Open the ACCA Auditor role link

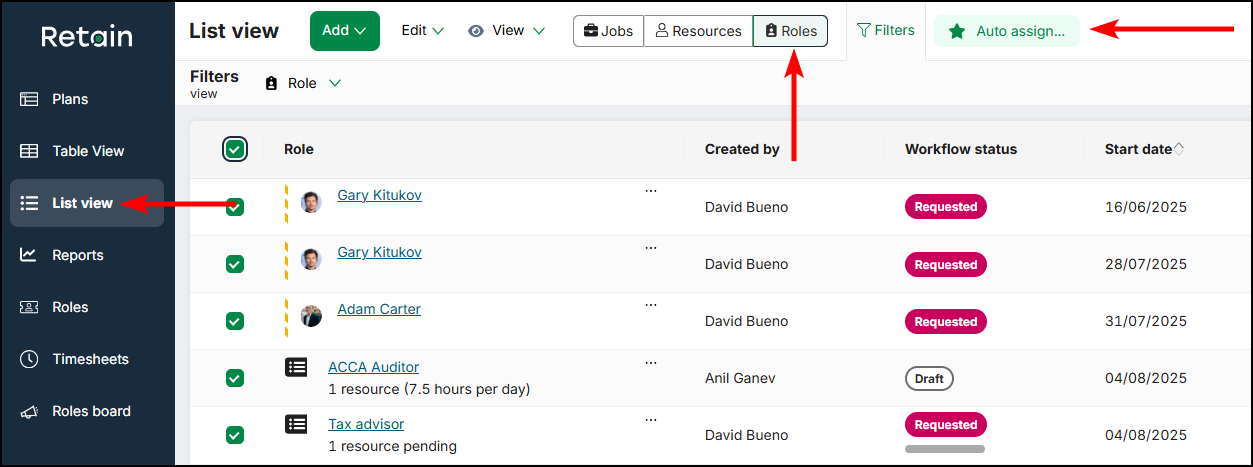pyautogui.click(x=373, y=367)
